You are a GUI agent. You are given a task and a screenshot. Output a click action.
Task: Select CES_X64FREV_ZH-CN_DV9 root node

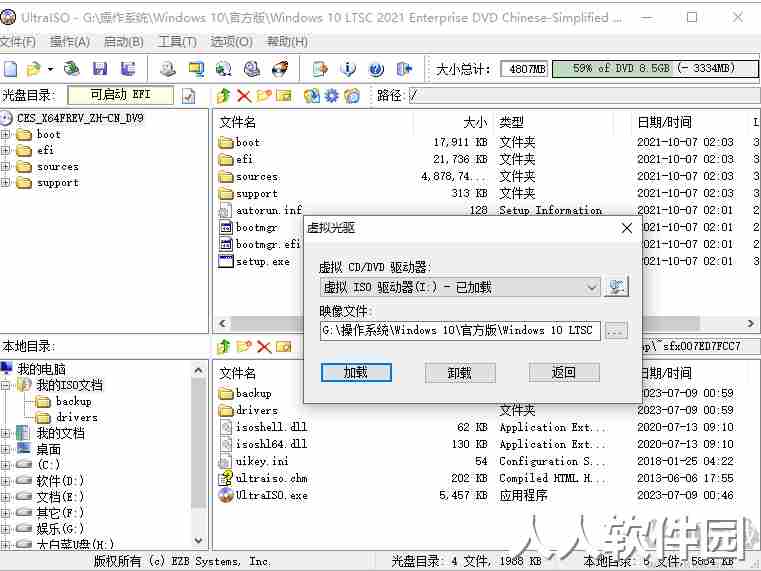point(80,118)
